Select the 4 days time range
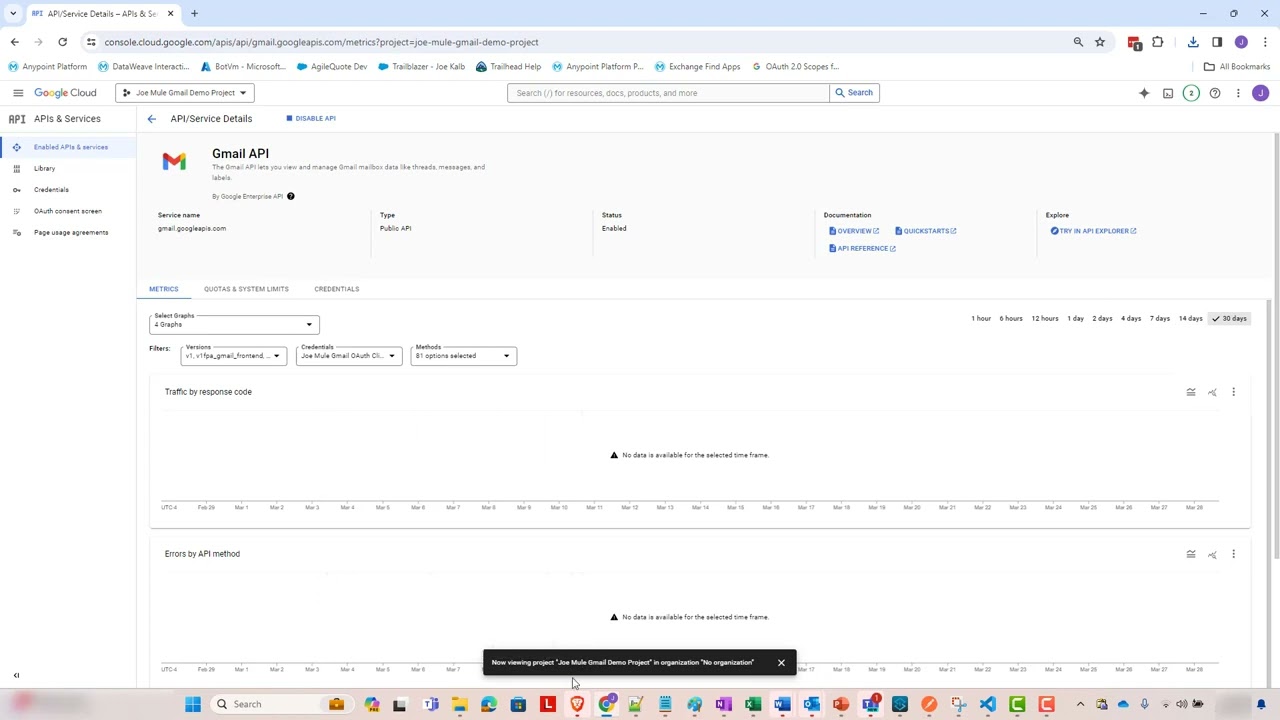This screenshot has width=1280, height=720. coord(1131,319)
